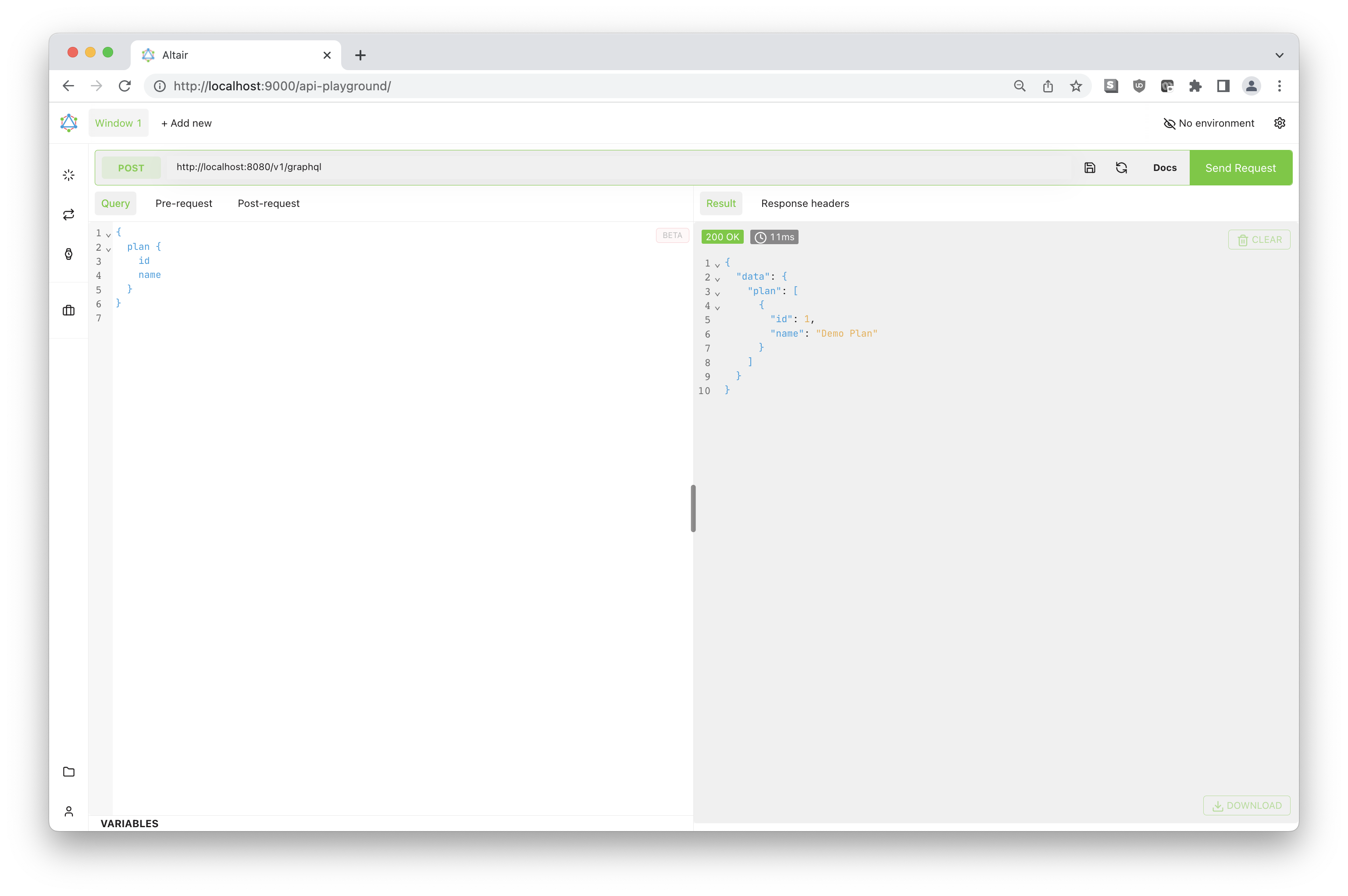The width and height of the screenshot is (1348, 896).
Task: Collapse the plan block in the query editor
Action: (109, 250)
